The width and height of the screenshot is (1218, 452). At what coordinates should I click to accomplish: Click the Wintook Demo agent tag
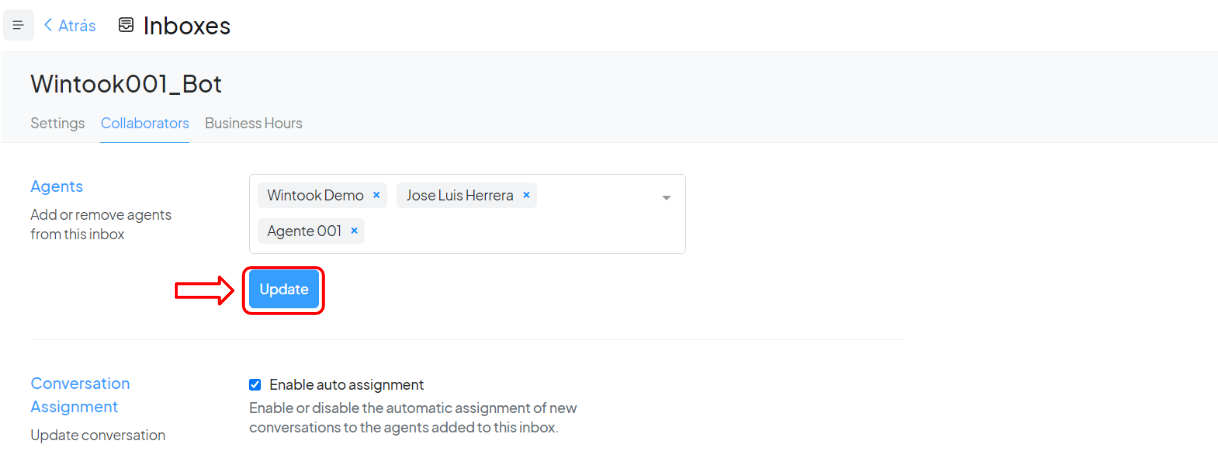[x=315, y=196]
